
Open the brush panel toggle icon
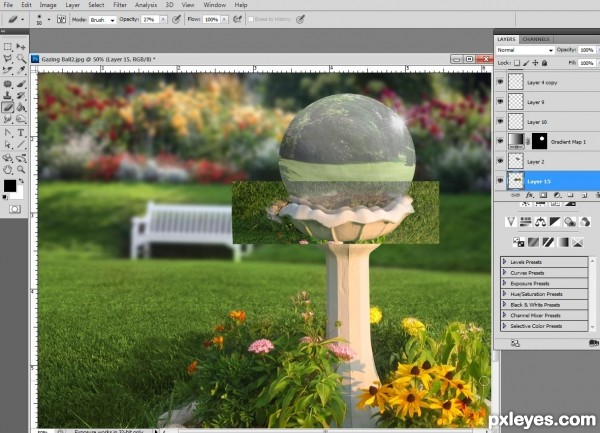pyautogui.click(x=61, y=19)
